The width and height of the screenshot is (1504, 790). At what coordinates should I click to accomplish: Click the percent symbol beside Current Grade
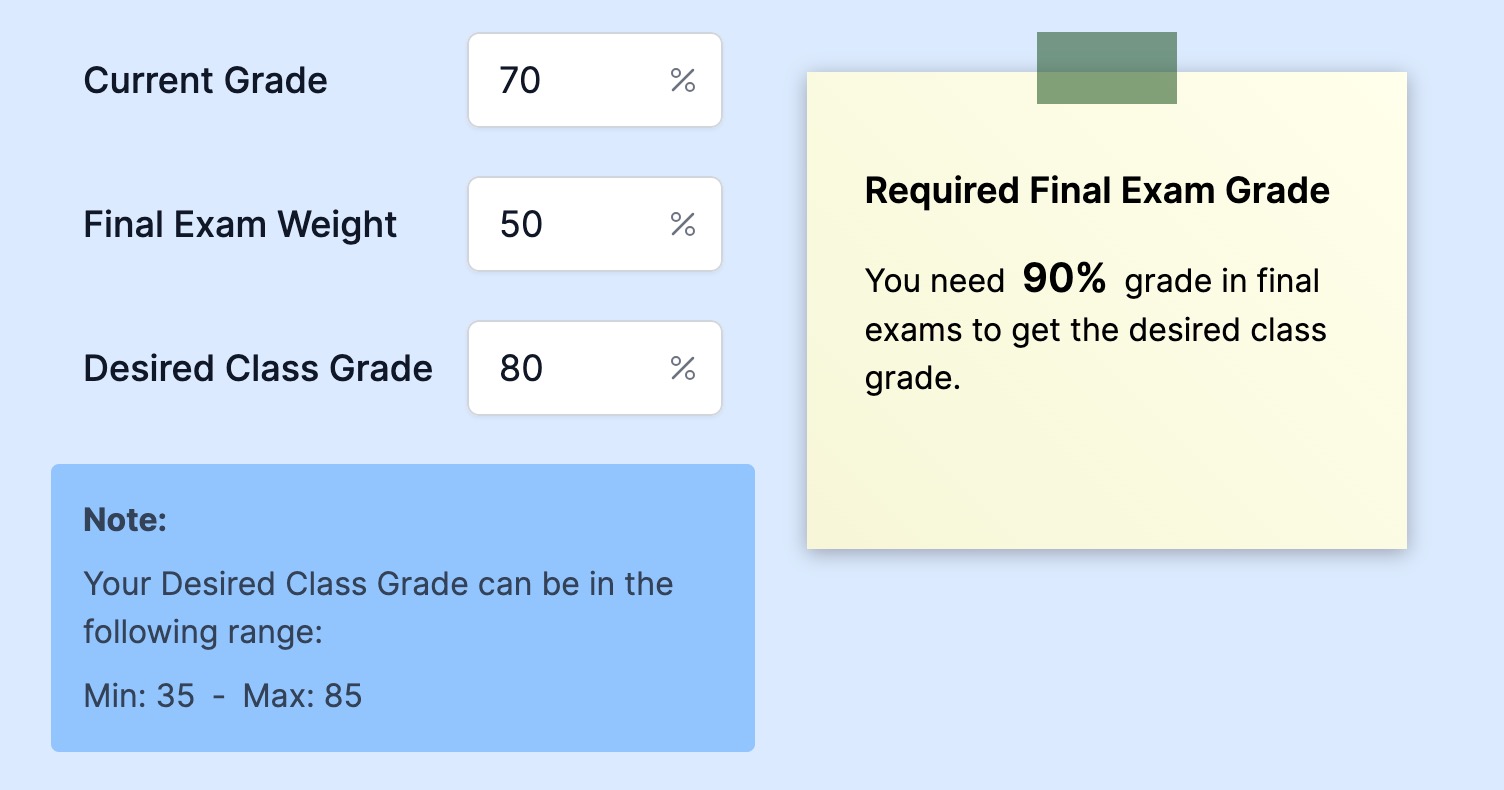pos(683,80)
